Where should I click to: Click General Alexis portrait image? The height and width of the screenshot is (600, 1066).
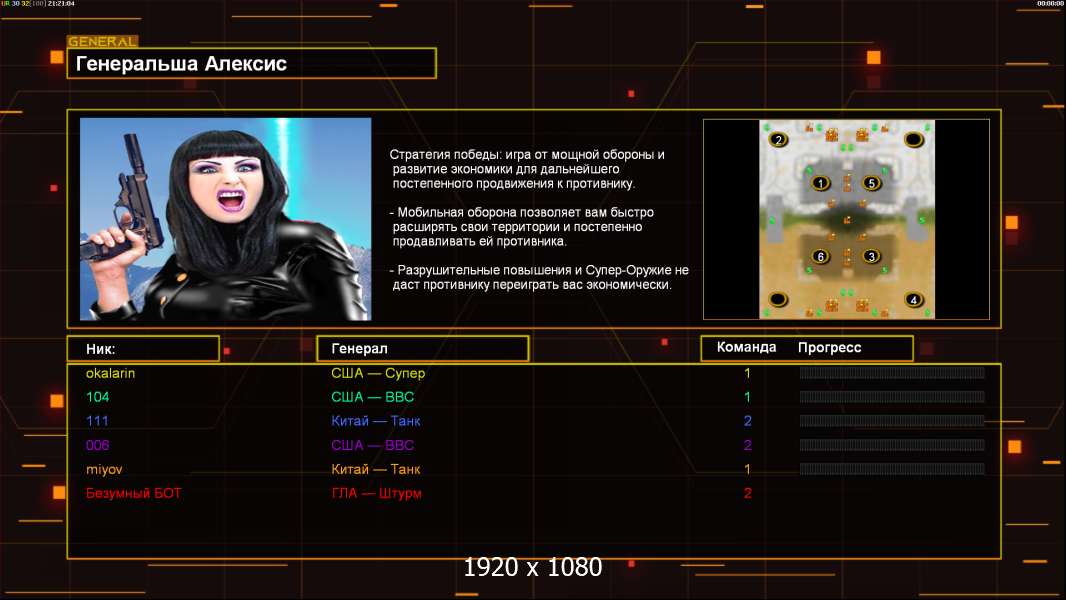[225, 219]
